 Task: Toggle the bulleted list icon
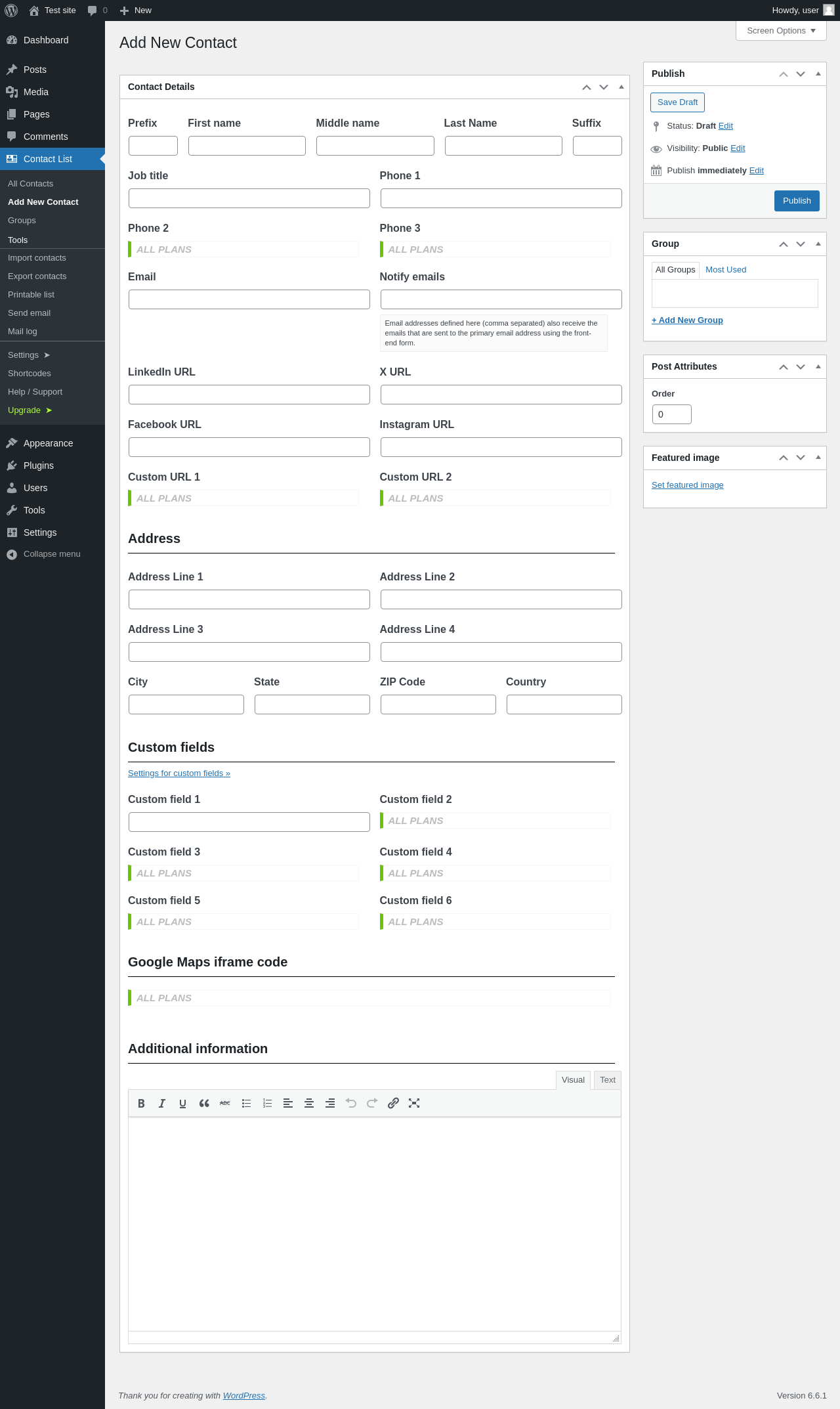[x=246, y=1104]
